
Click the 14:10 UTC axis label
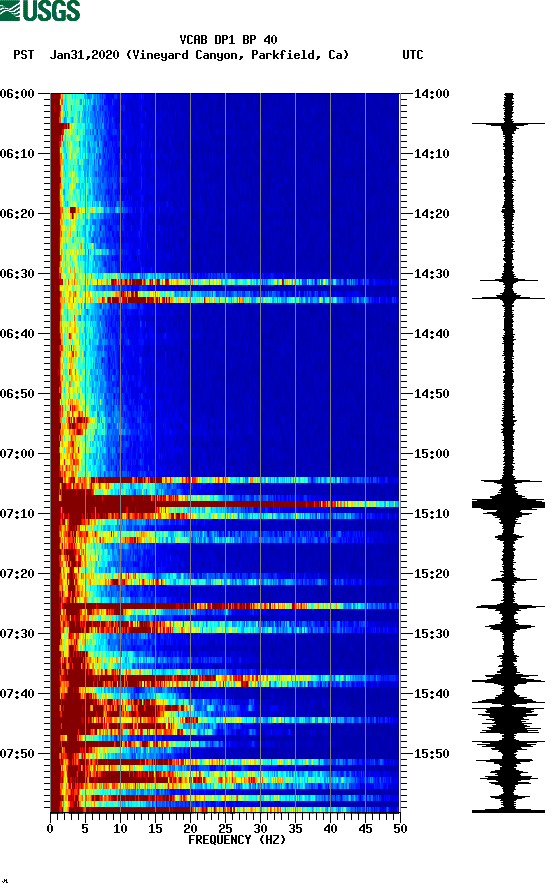pyautogui.click(x=431, y=154)
